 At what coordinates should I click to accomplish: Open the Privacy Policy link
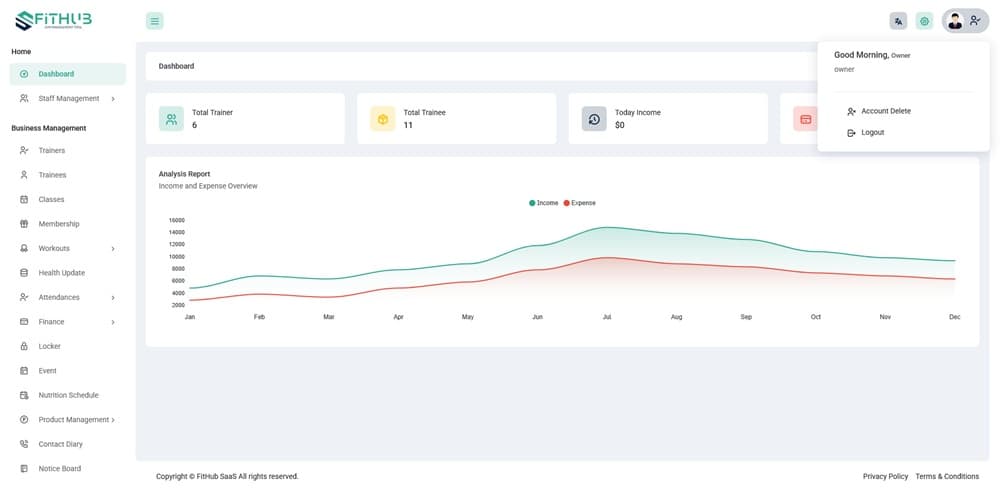coord(885,476)
